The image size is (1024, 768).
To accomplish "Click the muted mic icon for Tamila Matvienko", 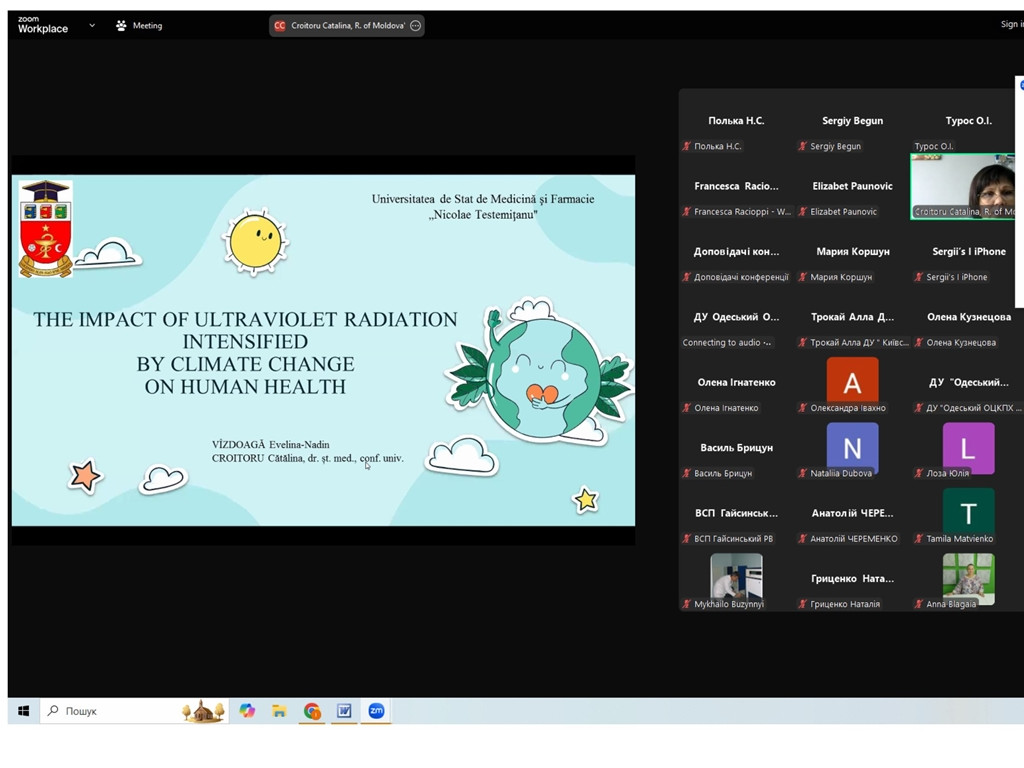I will [x=919, y=539].
